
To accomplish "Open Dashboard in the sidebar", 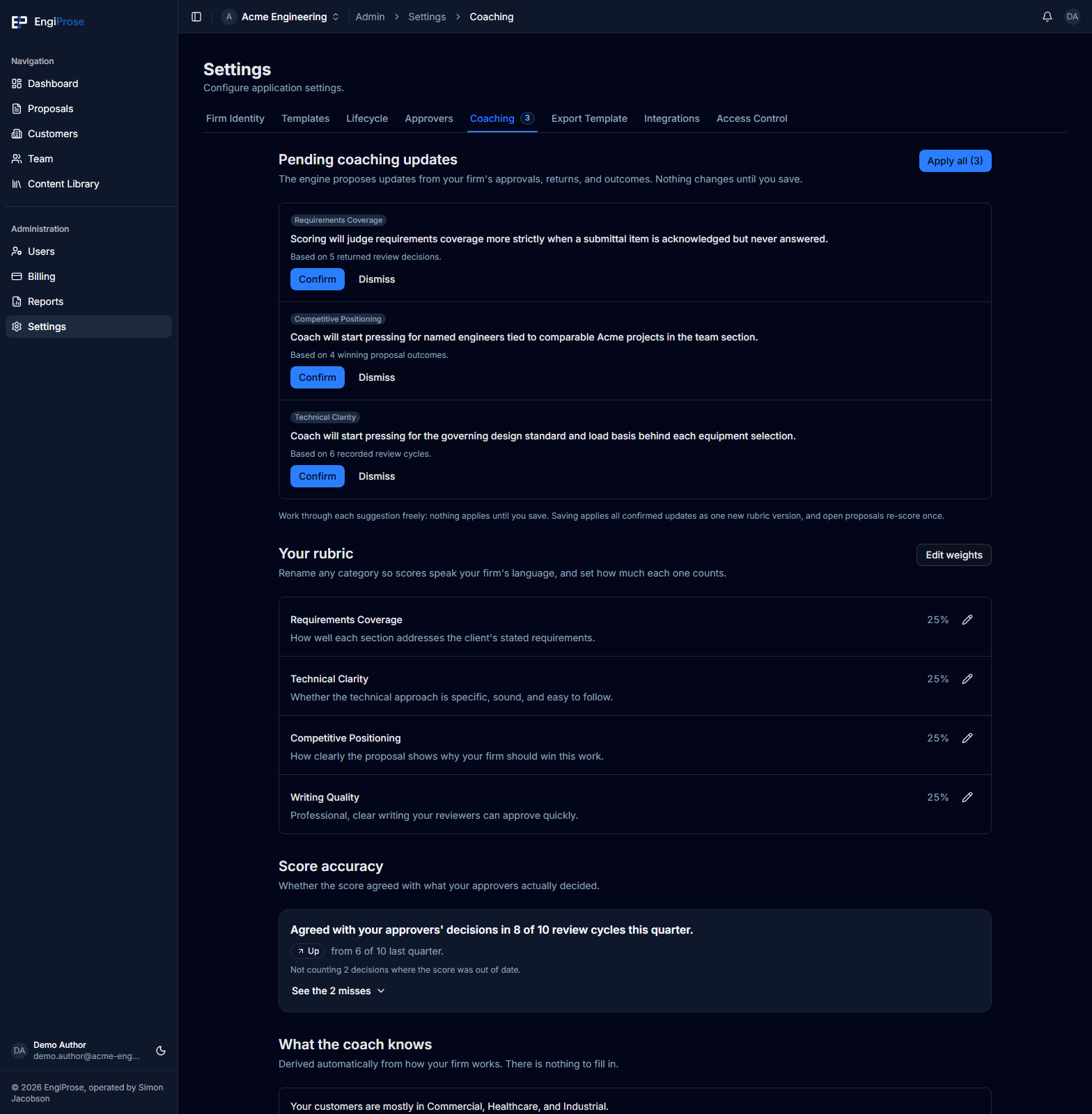I will click(x=88, y=84).
